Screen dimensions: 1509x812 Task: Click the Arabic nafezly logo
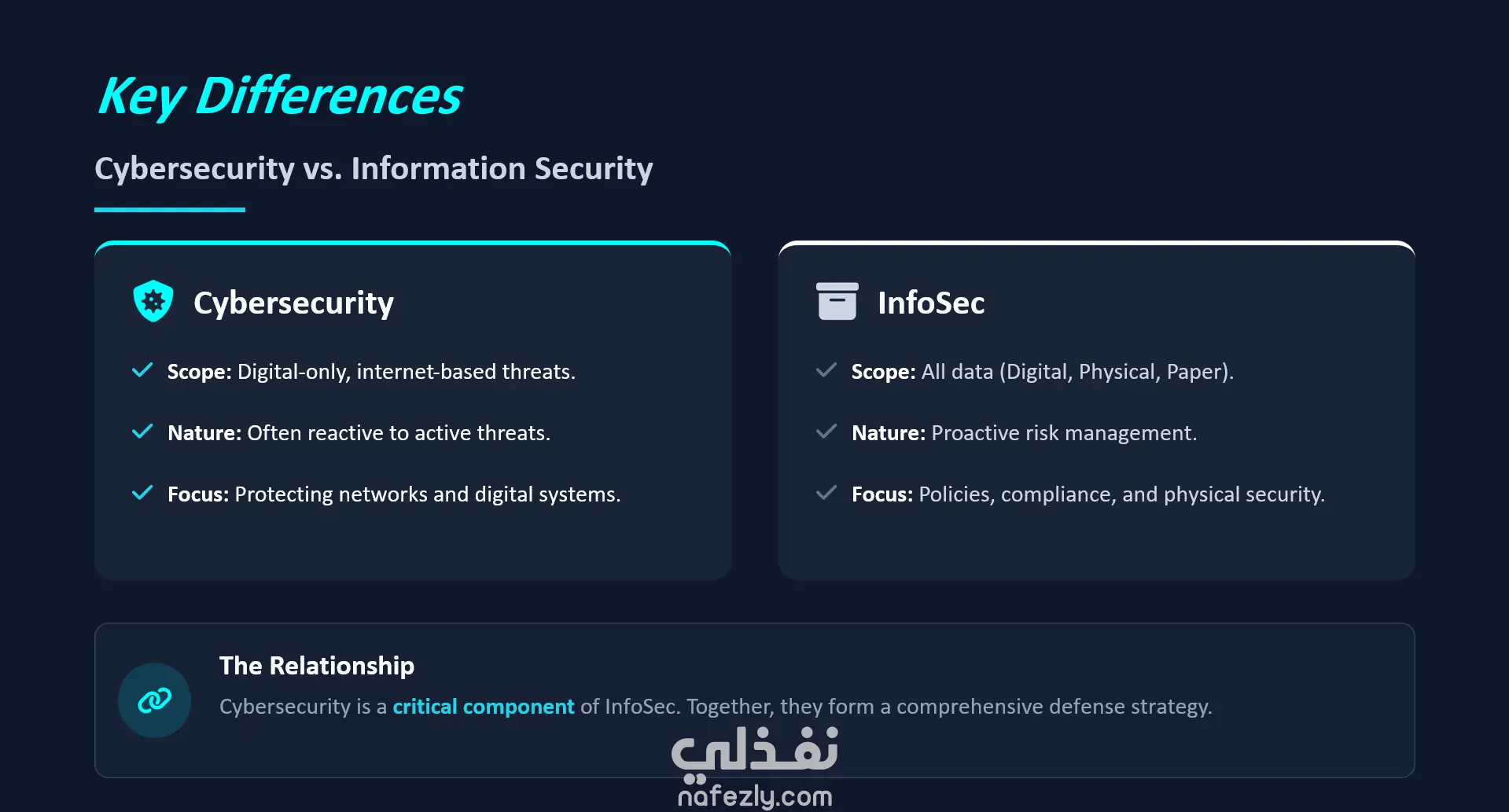pos(754,751)
